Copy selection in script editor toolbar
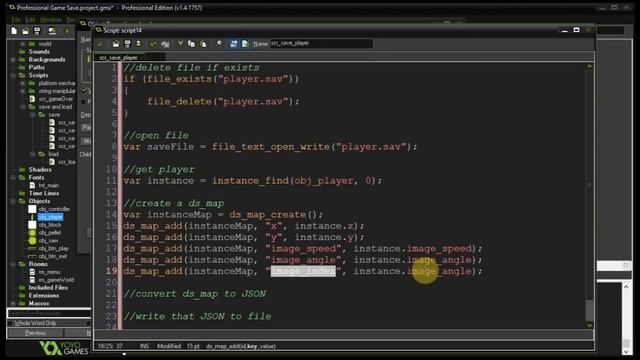This screenshot has height=360, width=640. pyautogui.click(x=191, y=44)
